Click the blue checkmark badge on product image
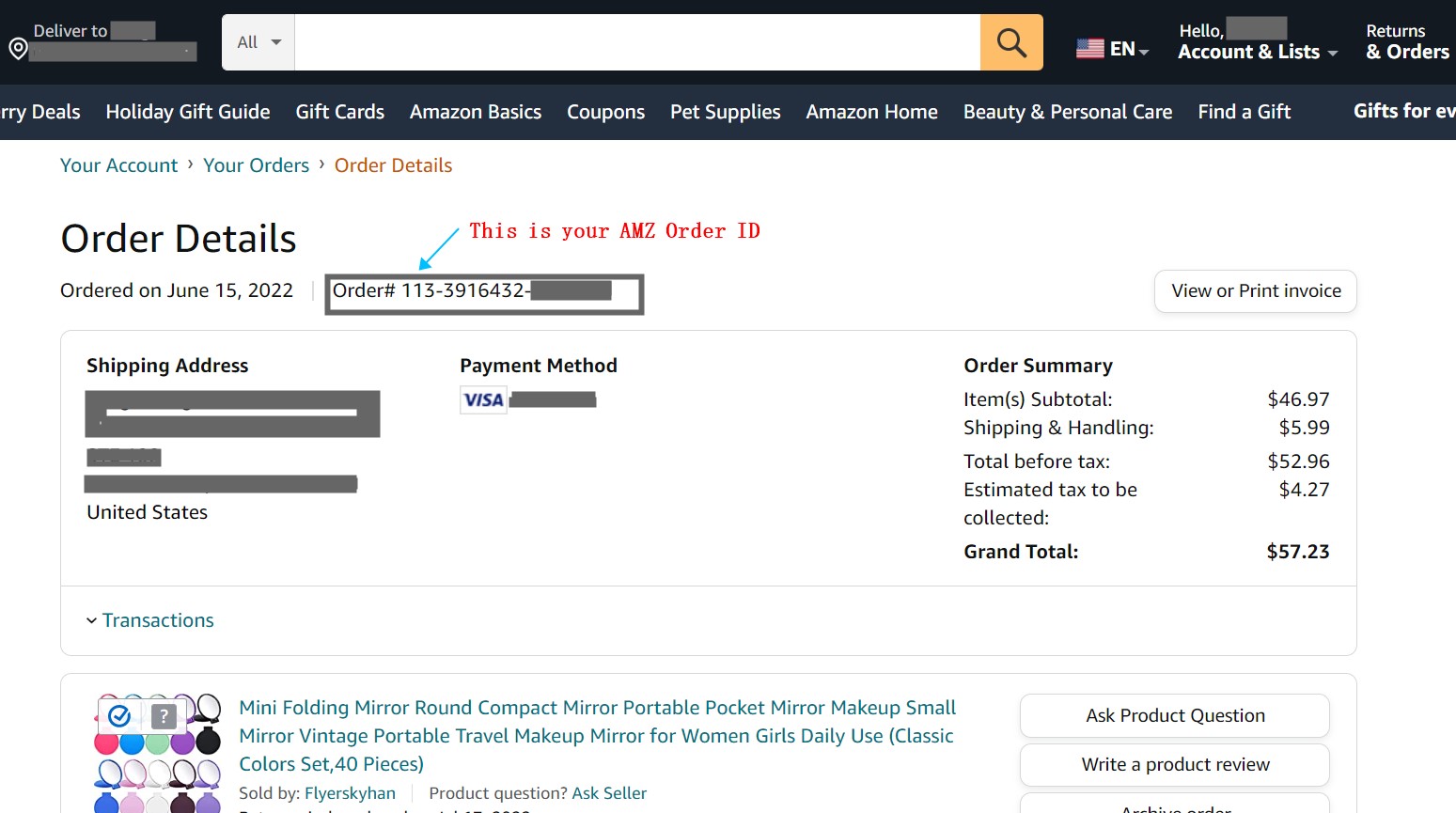1456x813 pixels. pyautogui.click(x=118, y=716)
